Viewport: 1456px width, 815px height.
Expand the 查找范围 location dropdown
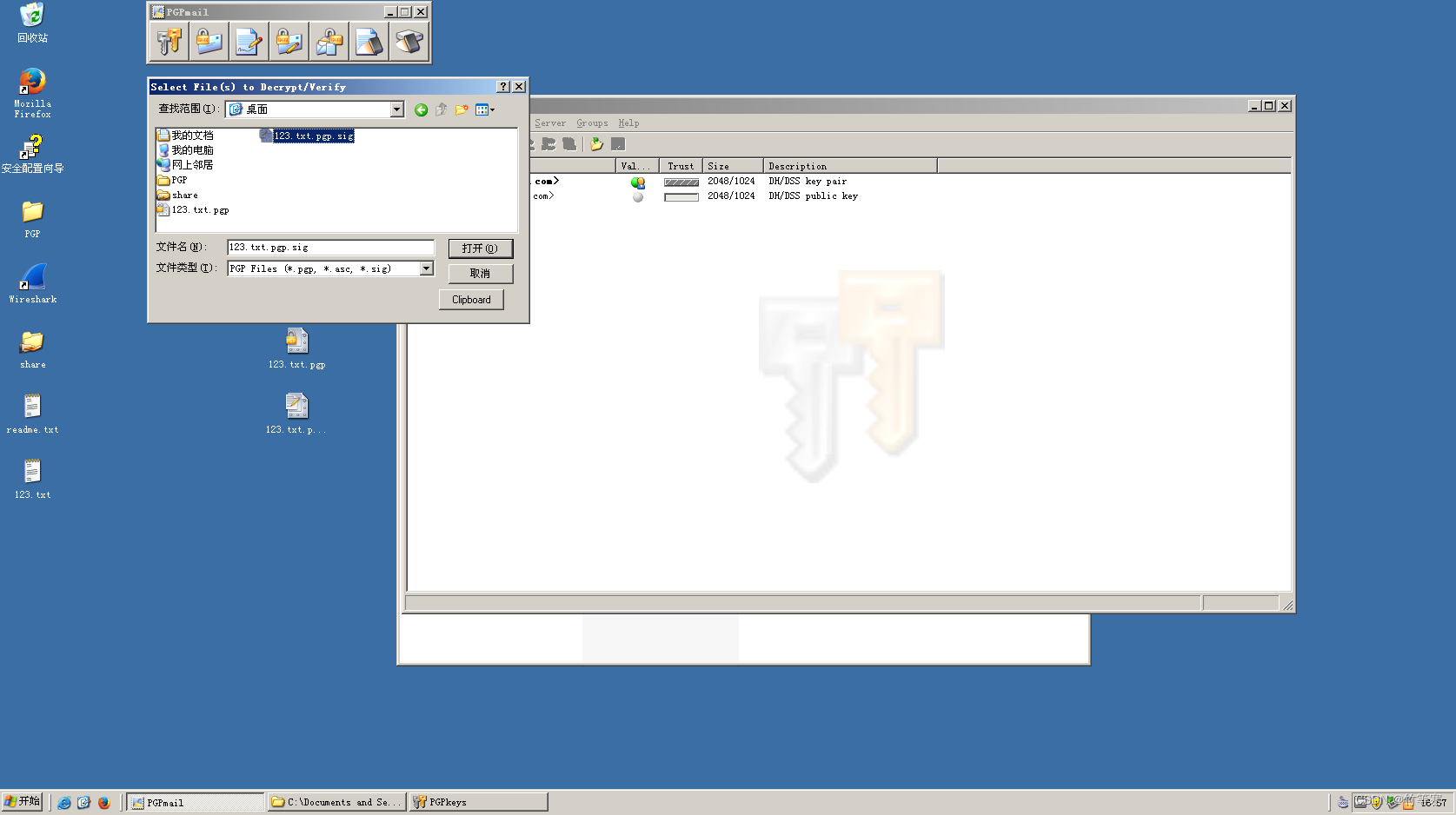pos(397,109)
